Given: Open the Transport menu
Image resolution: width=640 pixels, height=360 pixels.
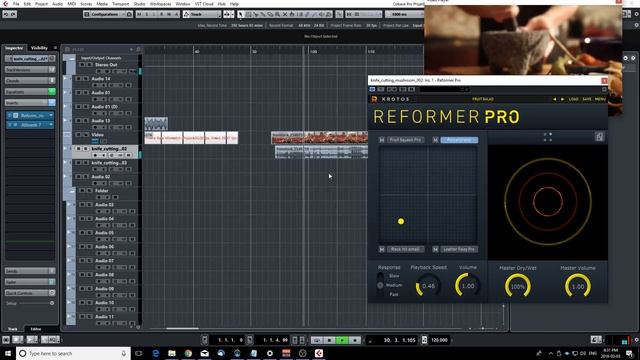Looking at the screenshot, I should [x=120, y=4].
